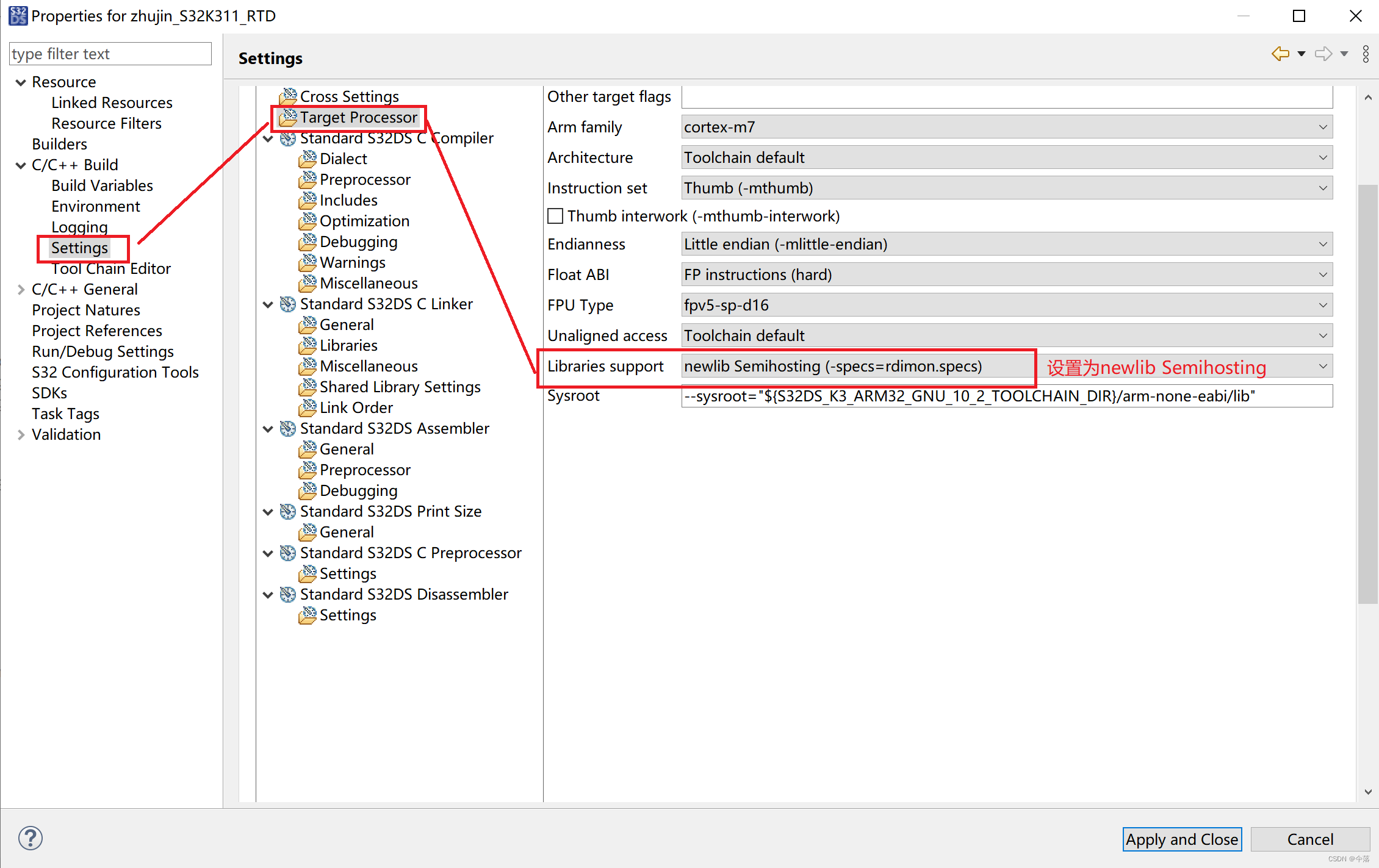1379x868 pixels.
Task: Select Tool Chain Editor in sidebar
Action: [x=111, y=269]
